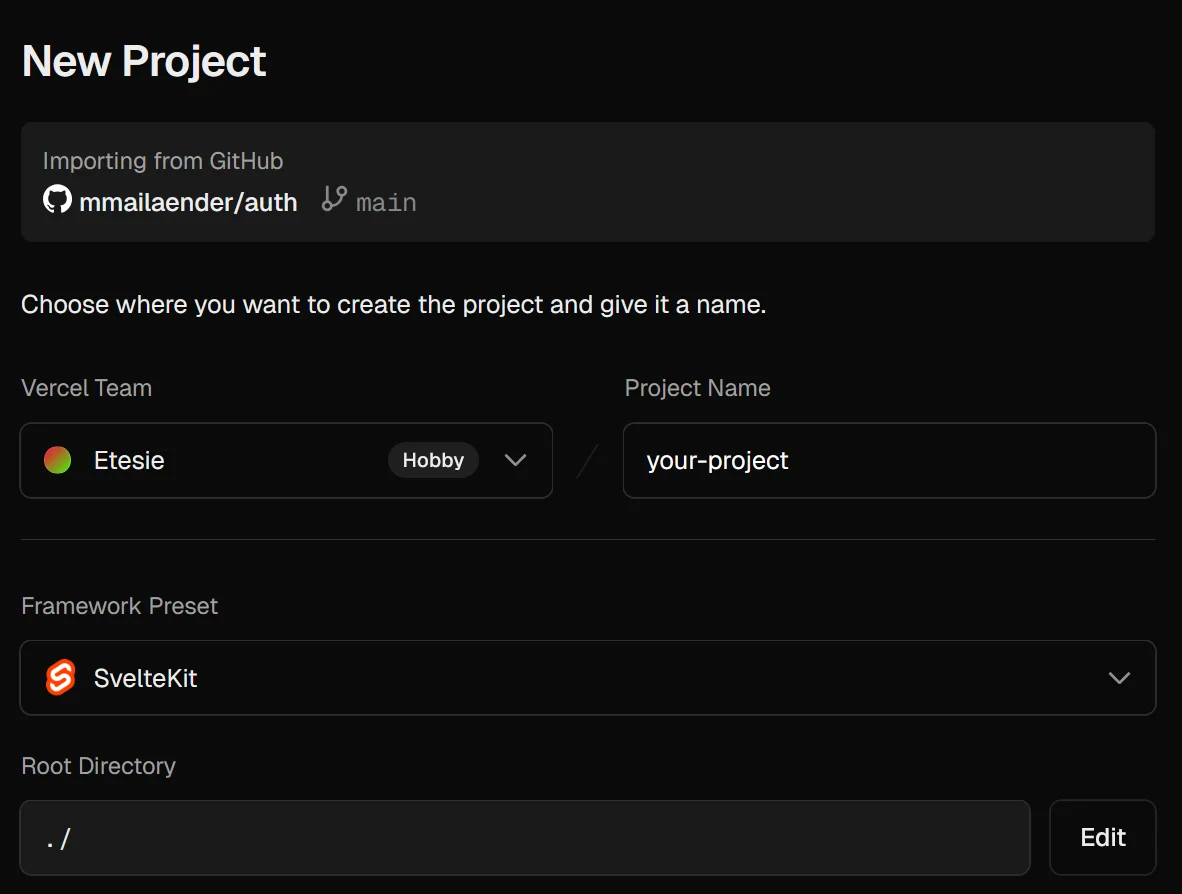The height and width of the screenshot is (894, 1182).
Task: Click the git branch icon beside main
Action: click(336, 200)
